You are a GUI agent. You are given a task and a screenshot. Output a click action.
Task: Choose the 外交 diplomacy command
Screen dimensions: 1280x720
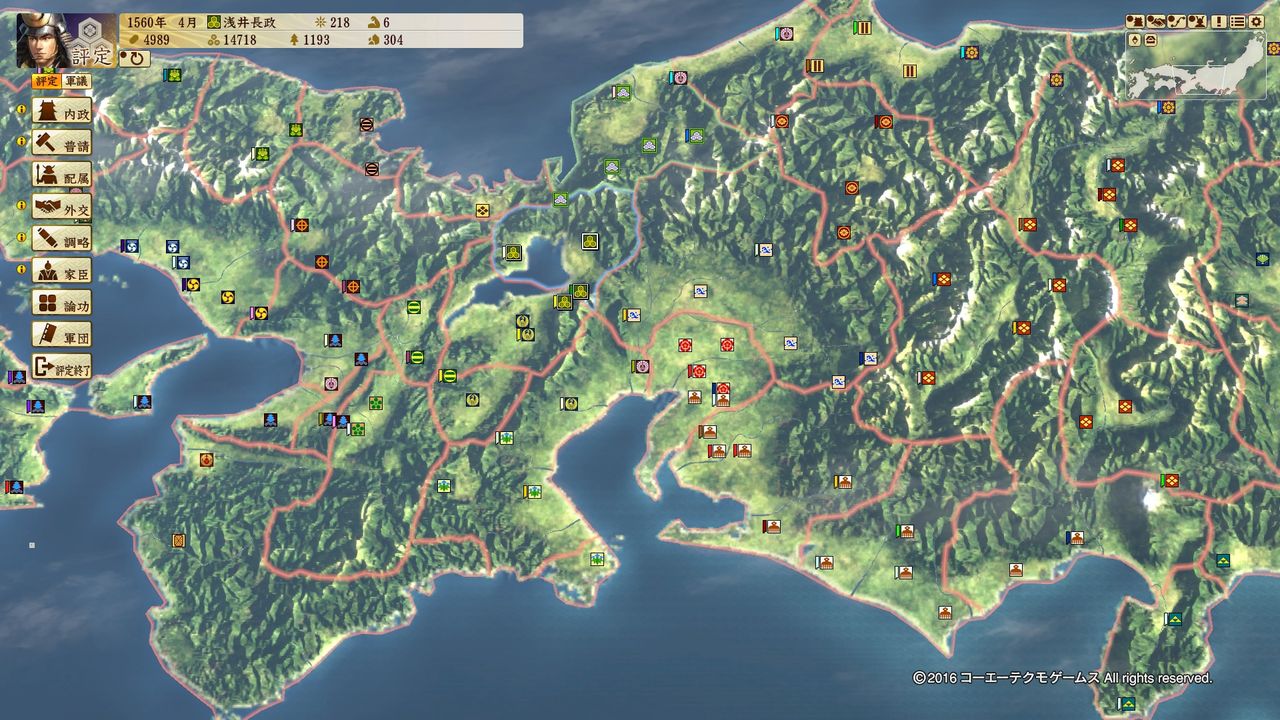(62, 206)
